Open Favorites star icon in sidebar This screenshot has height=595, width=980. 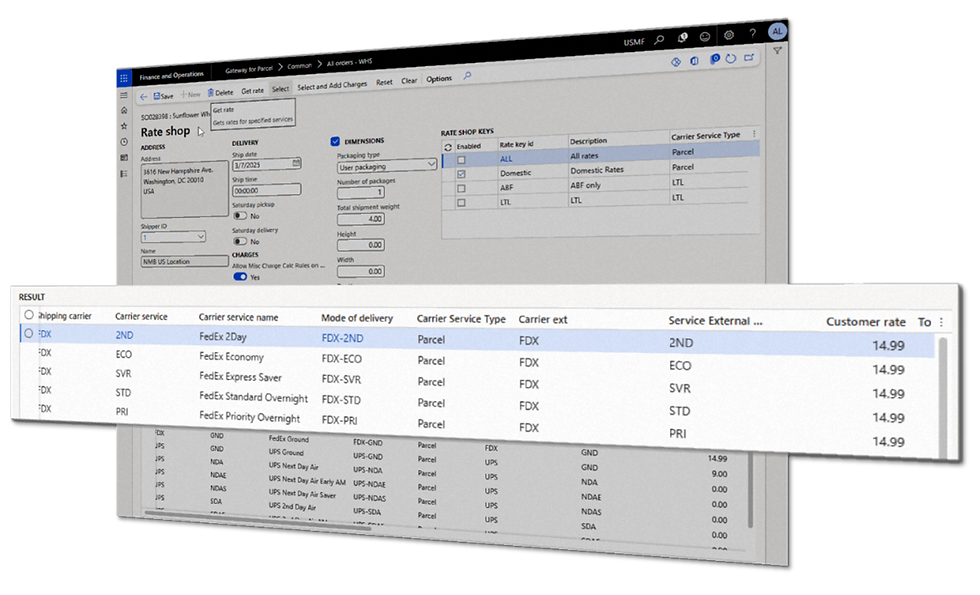(x=124, y=126)
